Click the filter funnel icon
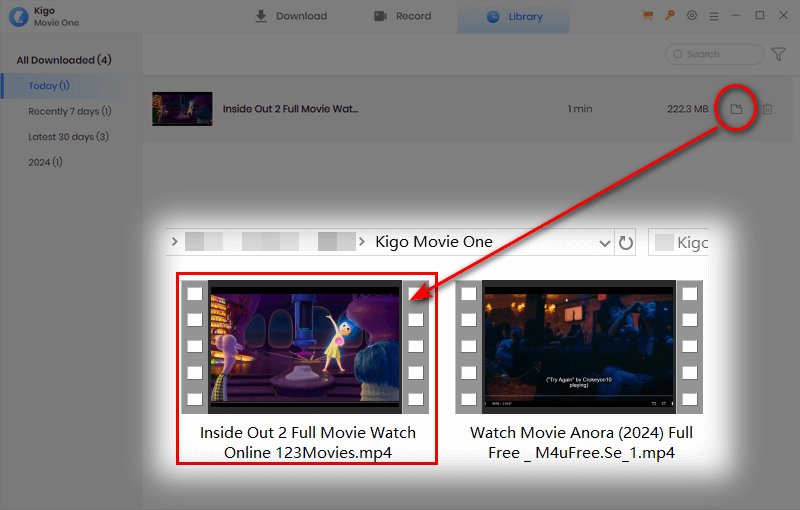 click(x=779, y=54)
